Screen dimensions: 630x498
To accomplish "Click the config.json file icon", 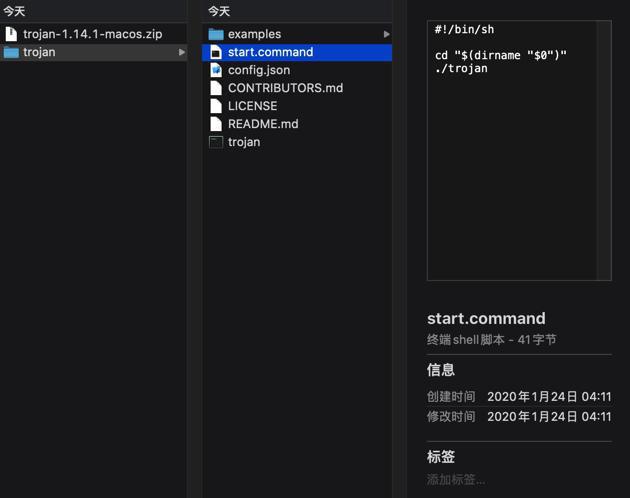I will click(x=216, y=70).
